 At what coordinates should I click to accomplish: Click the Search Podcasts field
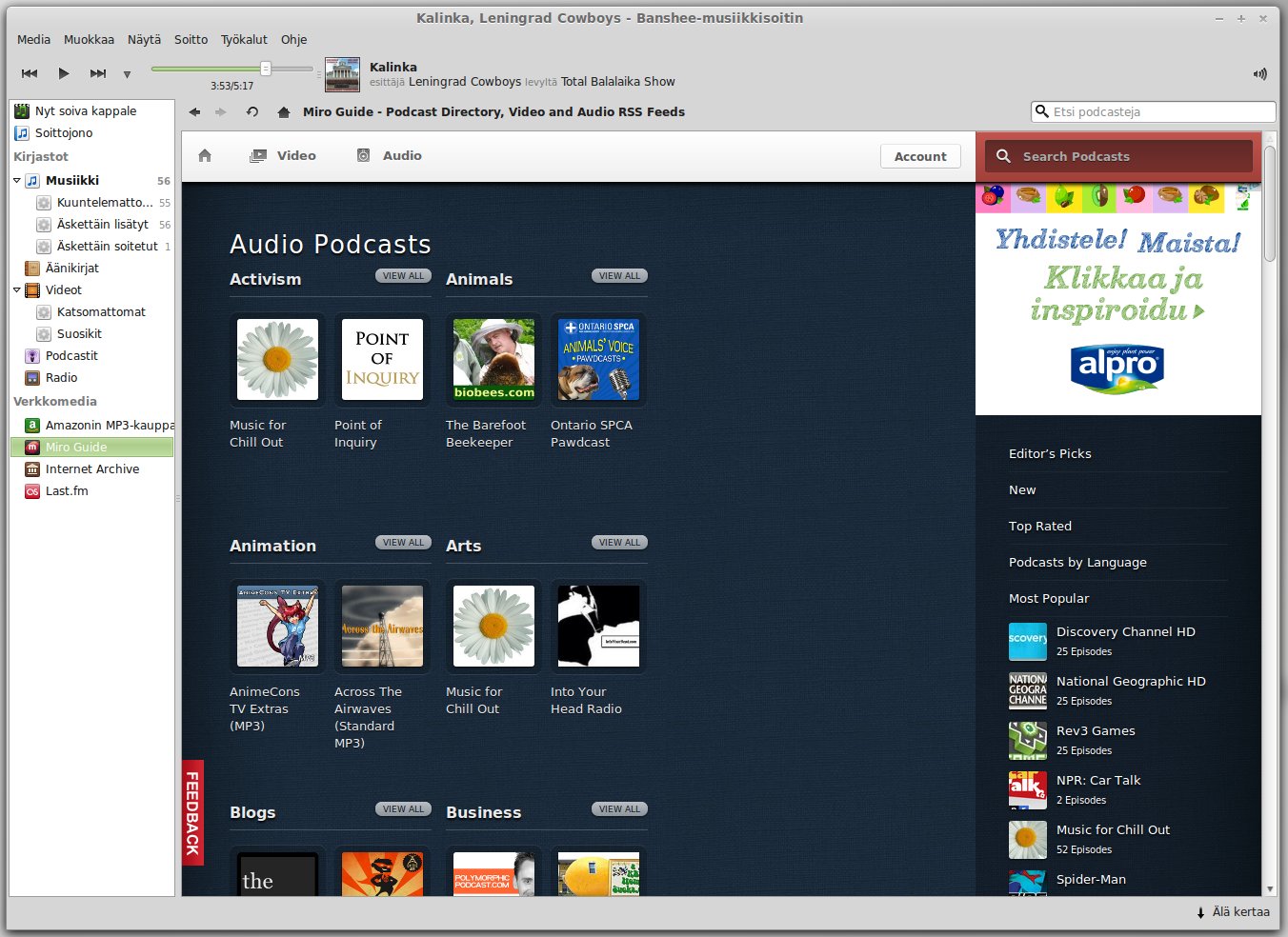(x=1118, y=156)
